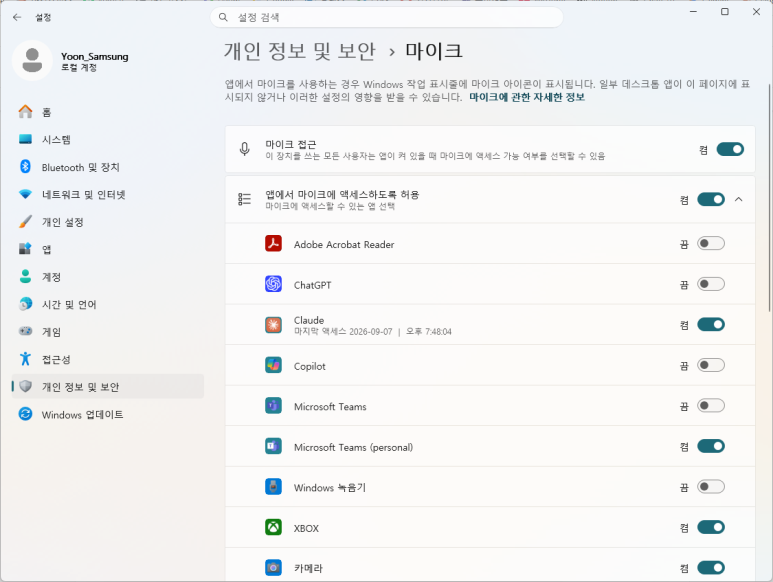The image size is (773, 582).
Task: Click the 계정 person icon
Action: pos(26,276)
